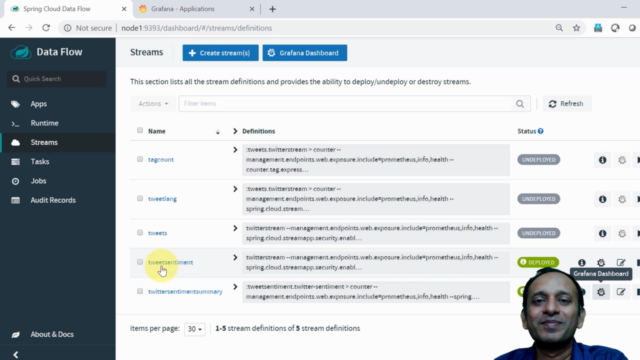Open items per page 30 dropdown
Screen dimensions: 640x360
(x=195, y=329)
